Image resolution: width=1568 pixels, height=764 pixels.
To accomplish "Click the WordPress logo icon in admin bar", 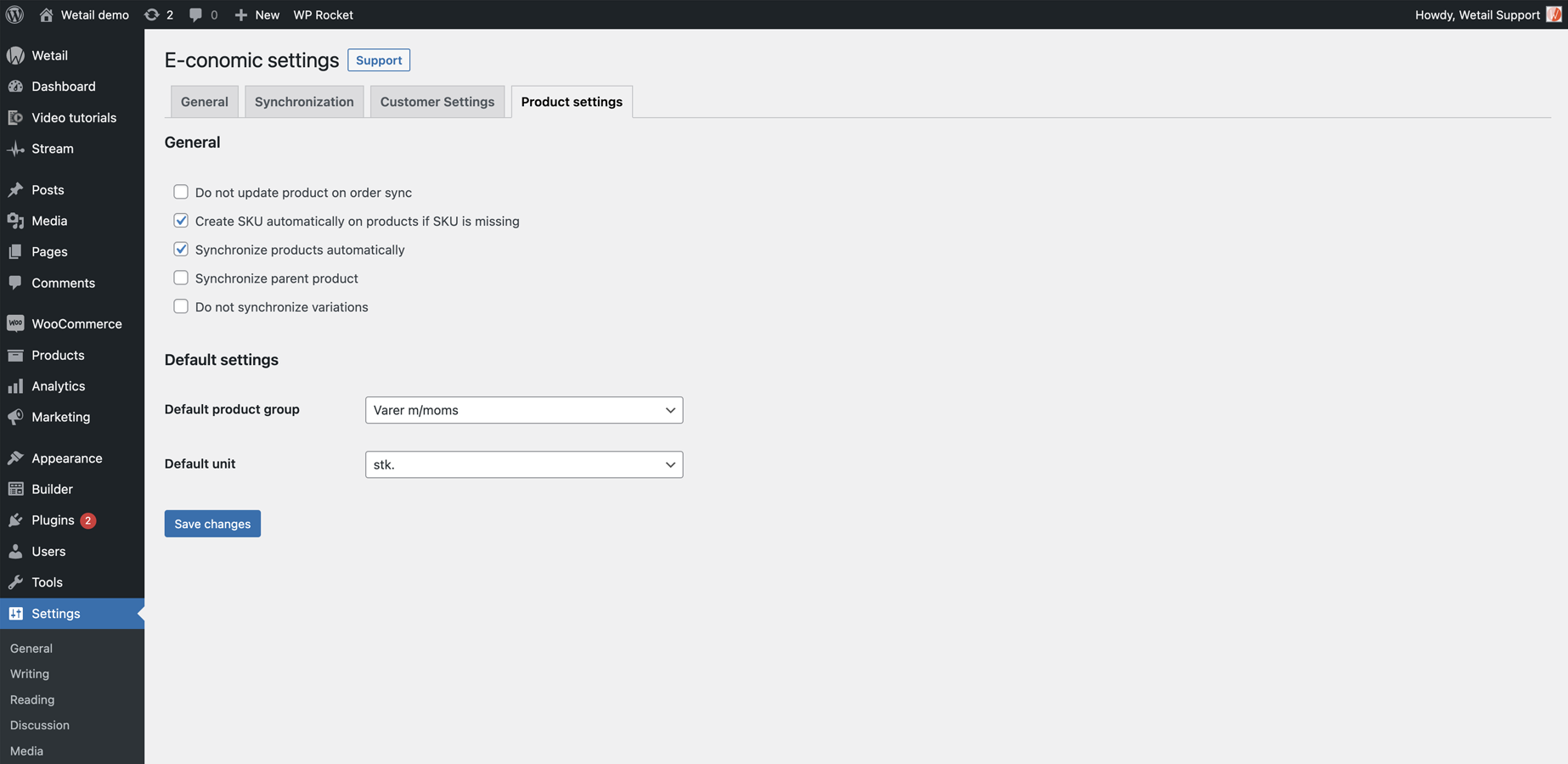I will (14, 14).
